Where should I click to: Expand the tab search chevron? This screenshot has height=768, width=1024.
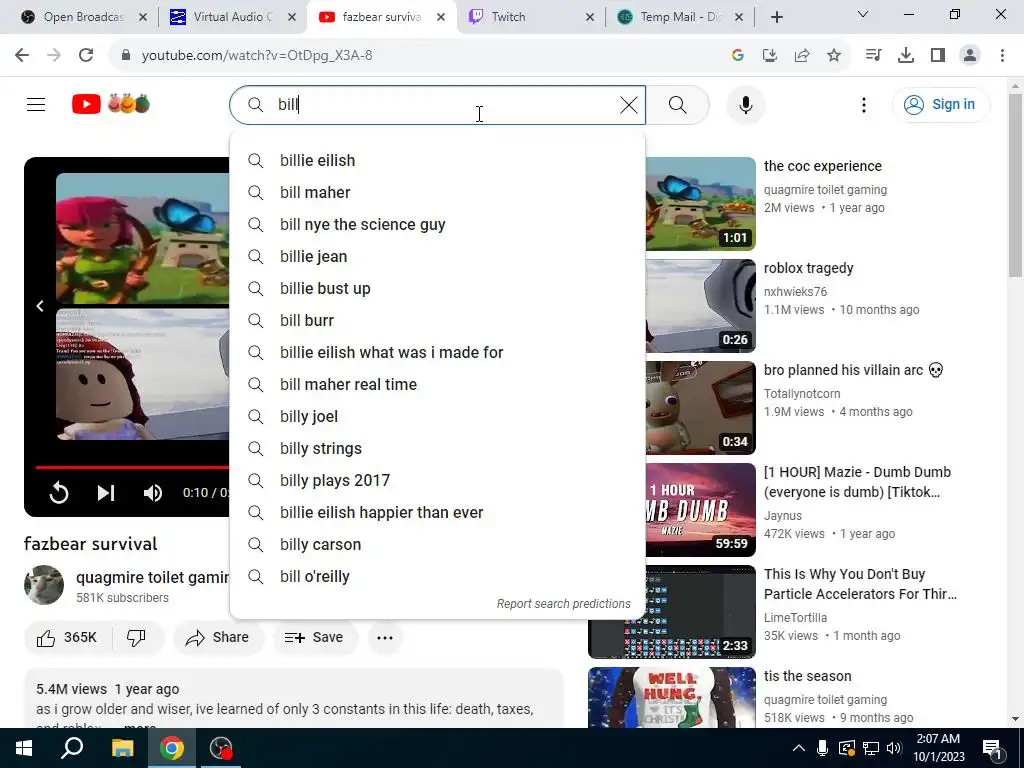tap(863, 14)
